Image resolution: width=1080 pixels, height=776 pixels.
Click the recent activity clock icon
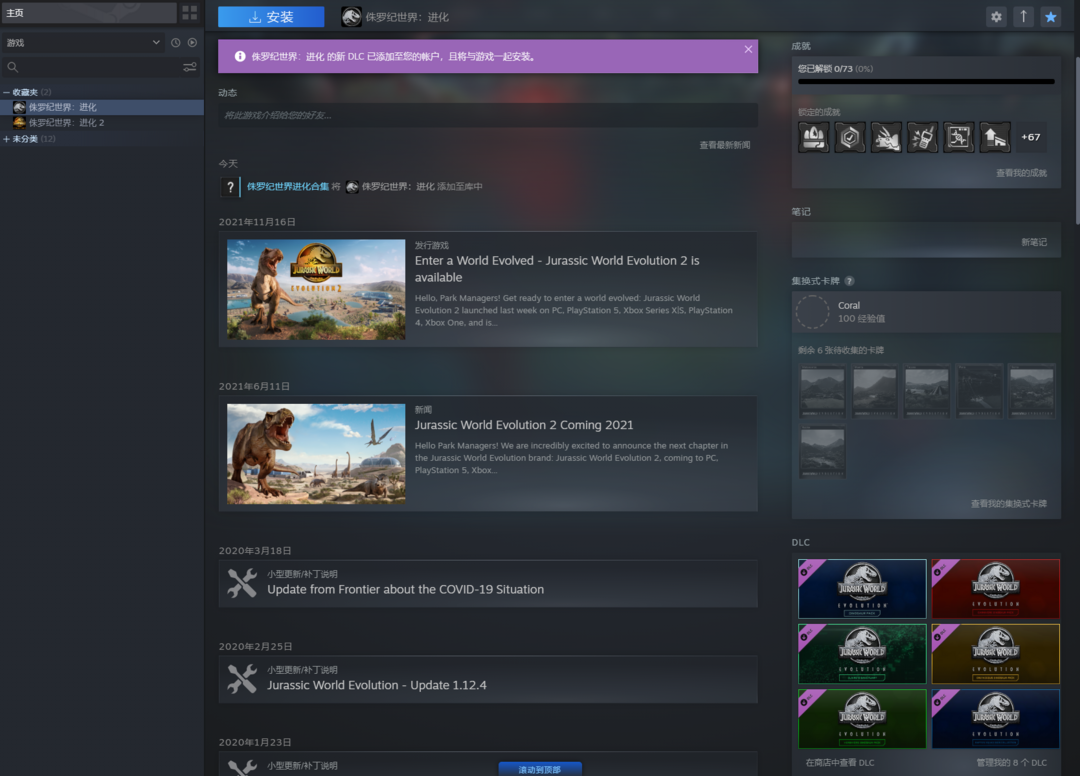point(176,43)
